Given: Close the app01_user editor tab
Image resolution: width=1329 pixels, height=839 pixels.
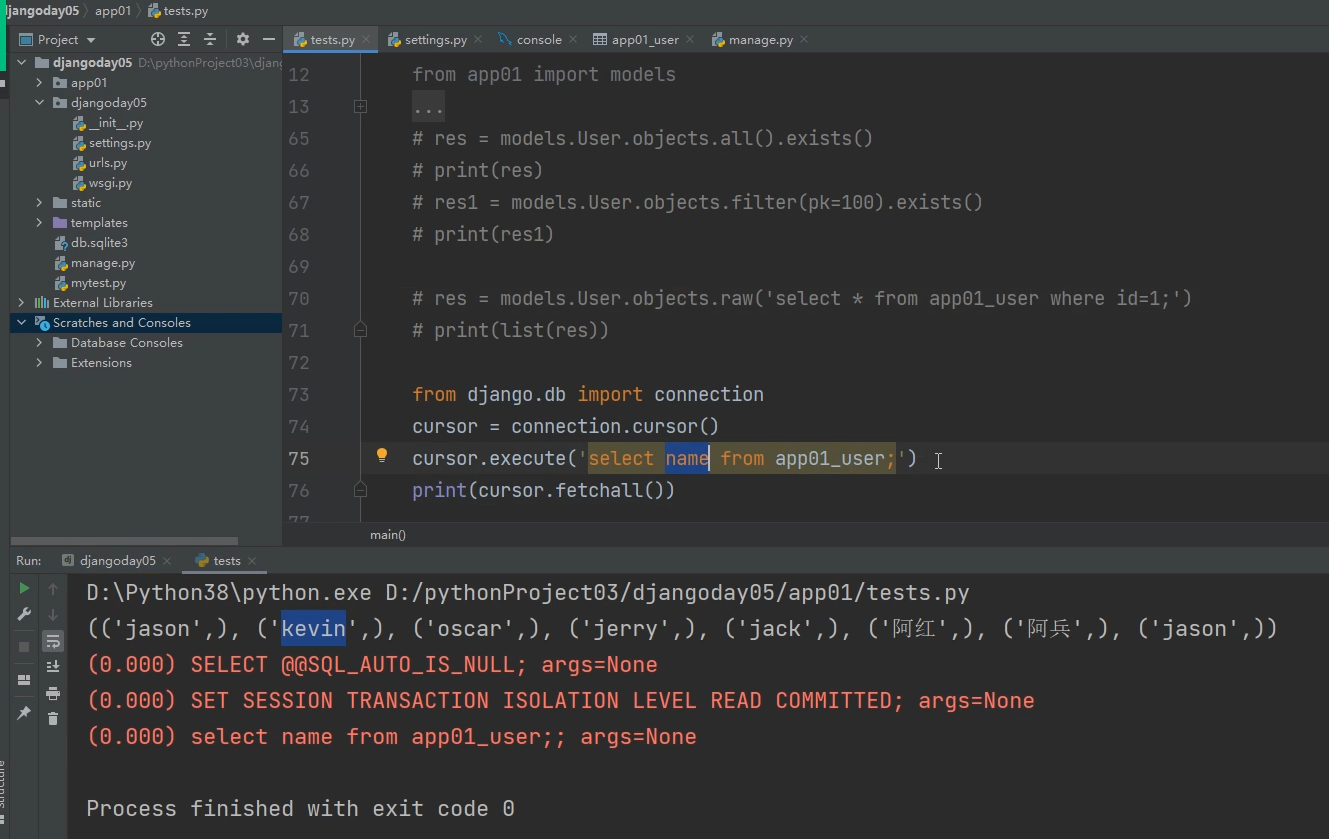Looking at the screenshot, I should tap(691, 40).
